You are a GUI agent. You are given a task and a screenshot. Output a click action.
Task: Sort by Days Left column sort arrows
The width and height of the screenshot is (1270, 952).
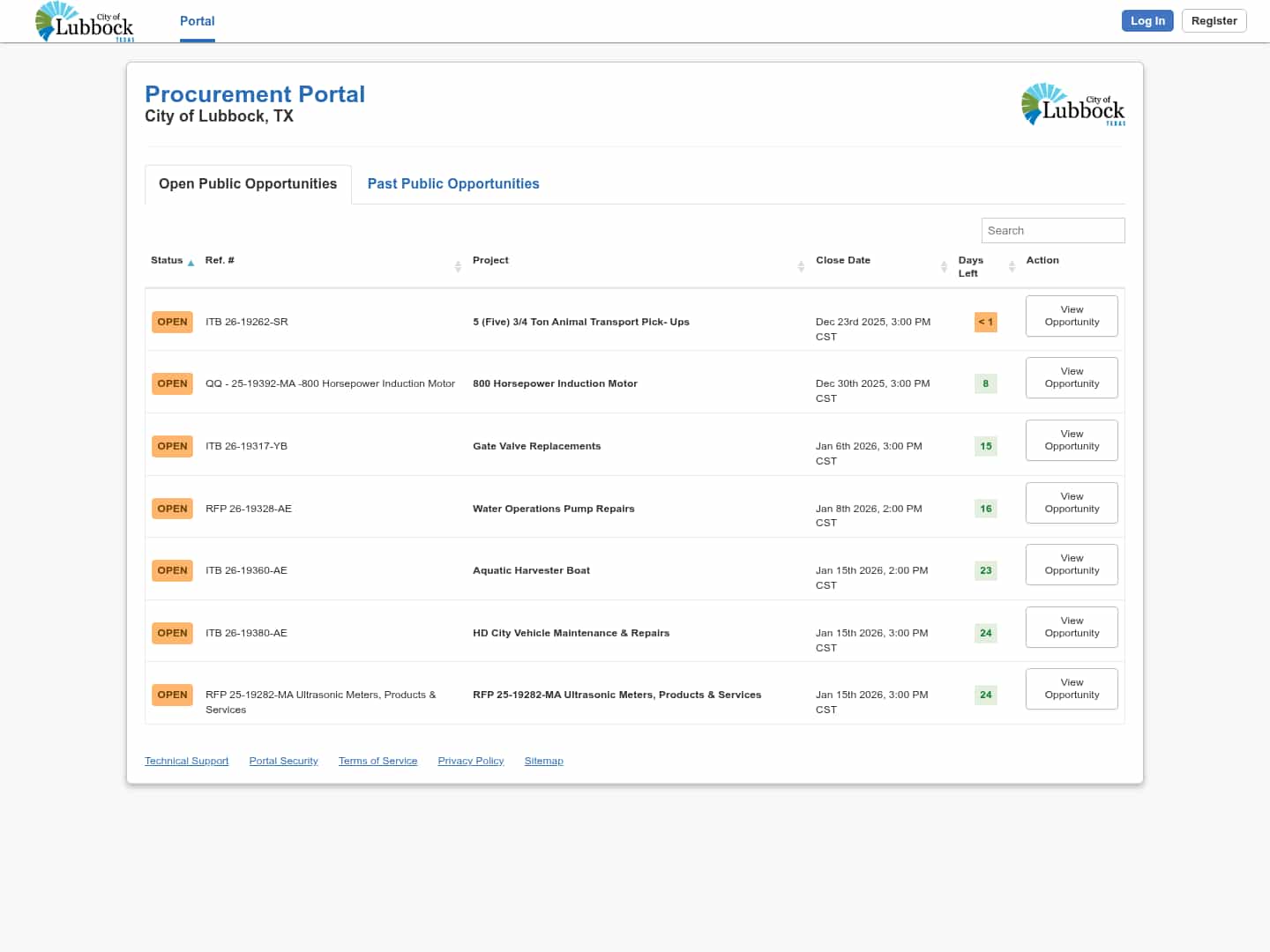tap(1012, 266)
